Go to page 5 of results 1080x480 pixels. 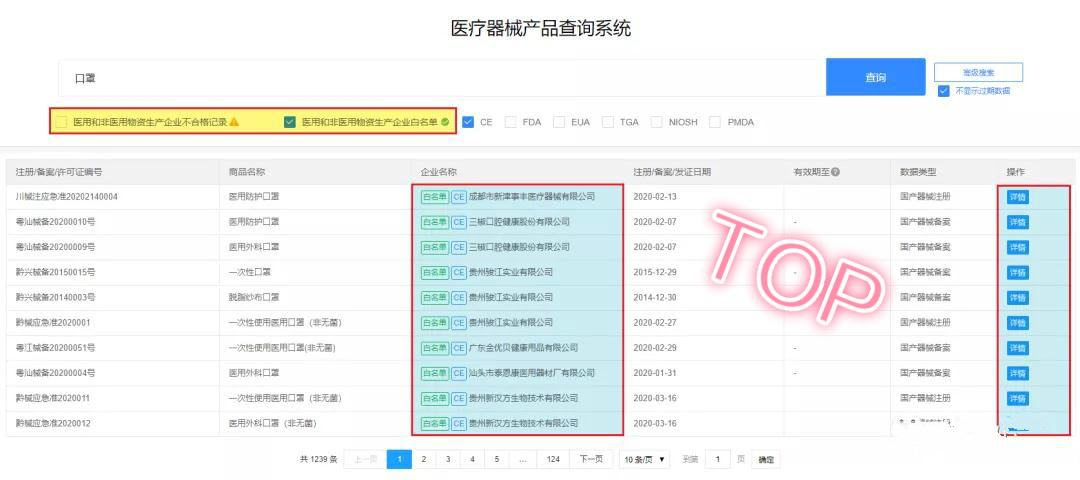(x=496, y=459)
